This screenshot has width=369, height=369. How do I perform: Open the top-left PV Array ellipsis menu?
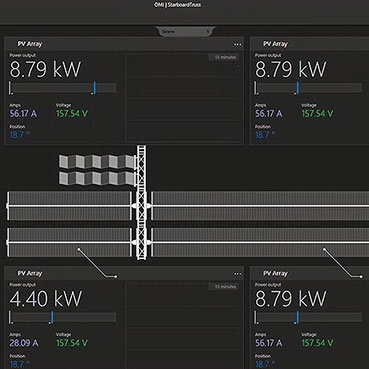238,44
